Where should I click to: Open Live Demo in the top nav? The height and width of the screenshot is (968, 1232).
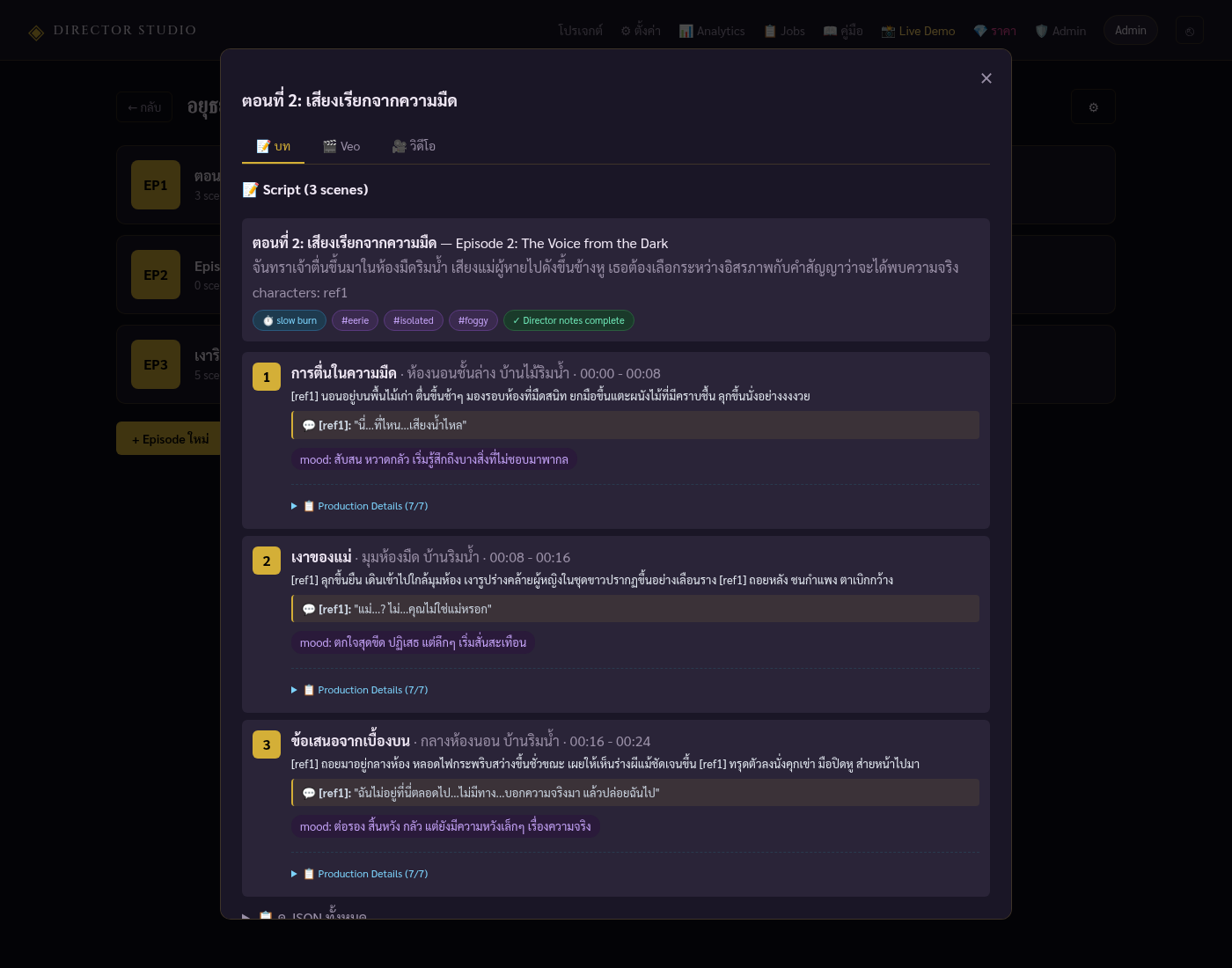click(x=918, y=31)
